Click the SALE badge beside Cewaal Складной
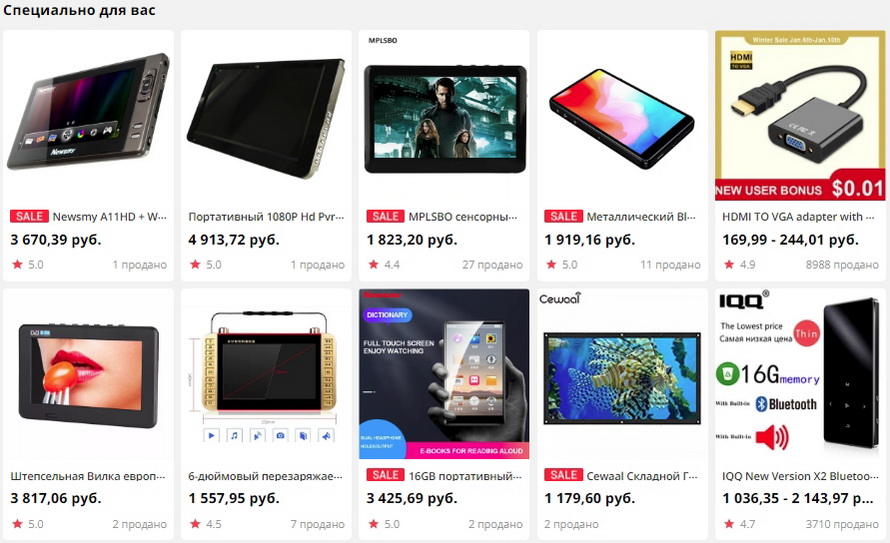890x543 pixels. [564, 475]
